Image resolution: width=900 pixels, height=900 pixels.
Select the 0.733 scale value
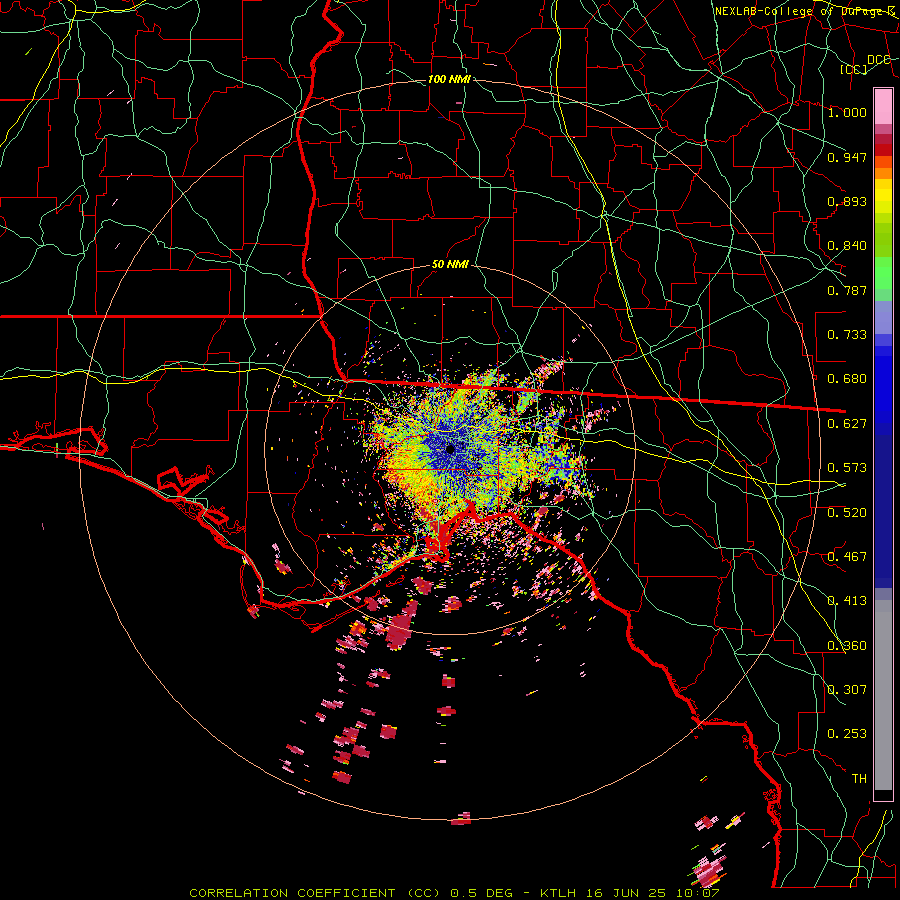[847, 335]
